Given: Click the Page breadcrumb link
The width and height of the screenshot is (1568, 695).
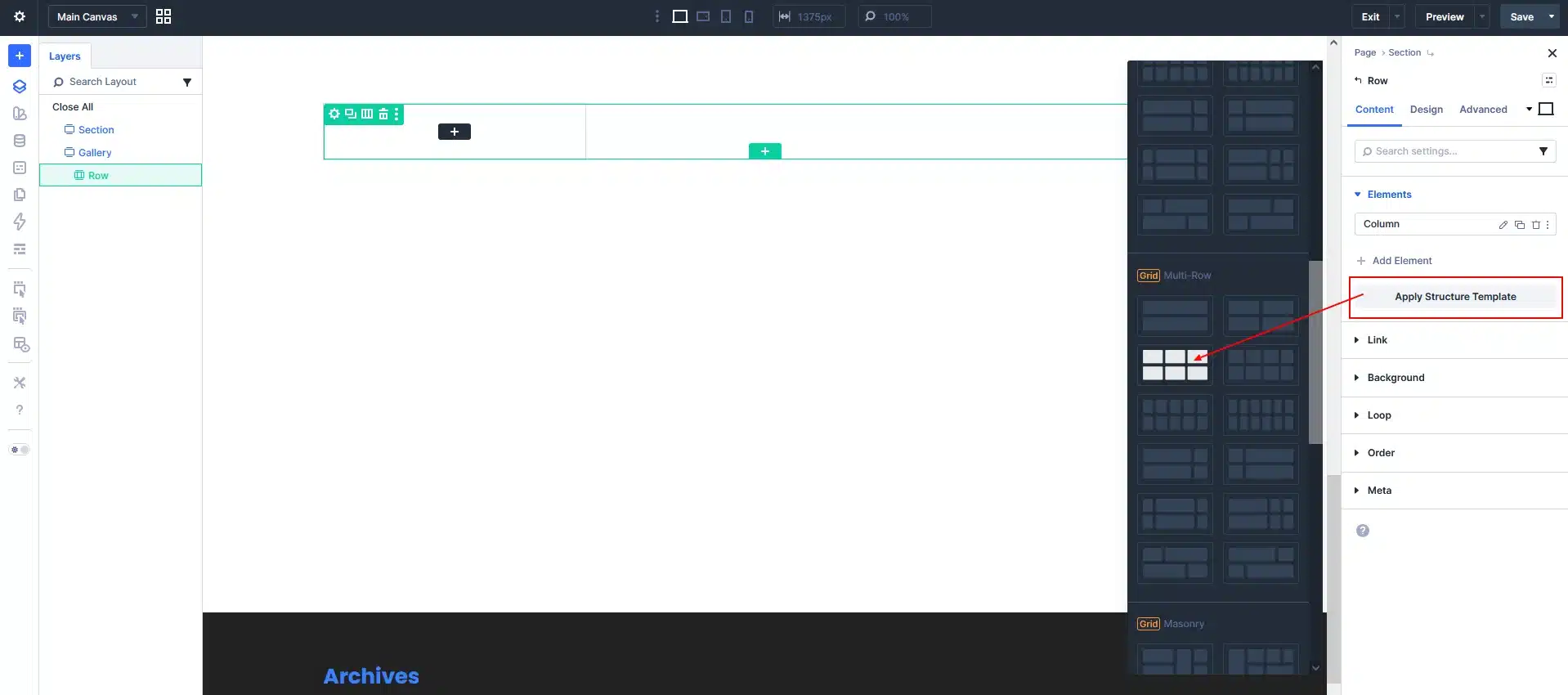Looking at the screenshot, I should 1365,52.
